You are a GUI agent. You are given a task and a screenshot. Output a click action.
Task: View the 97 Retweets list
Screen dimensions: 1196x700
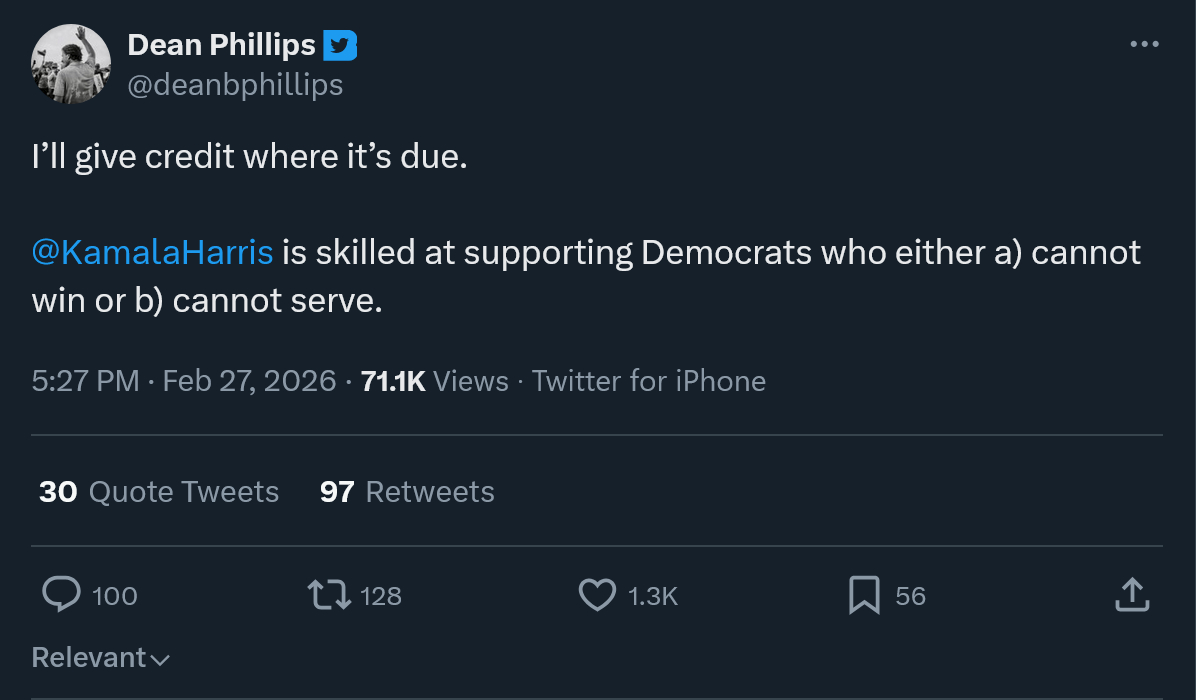407,492
